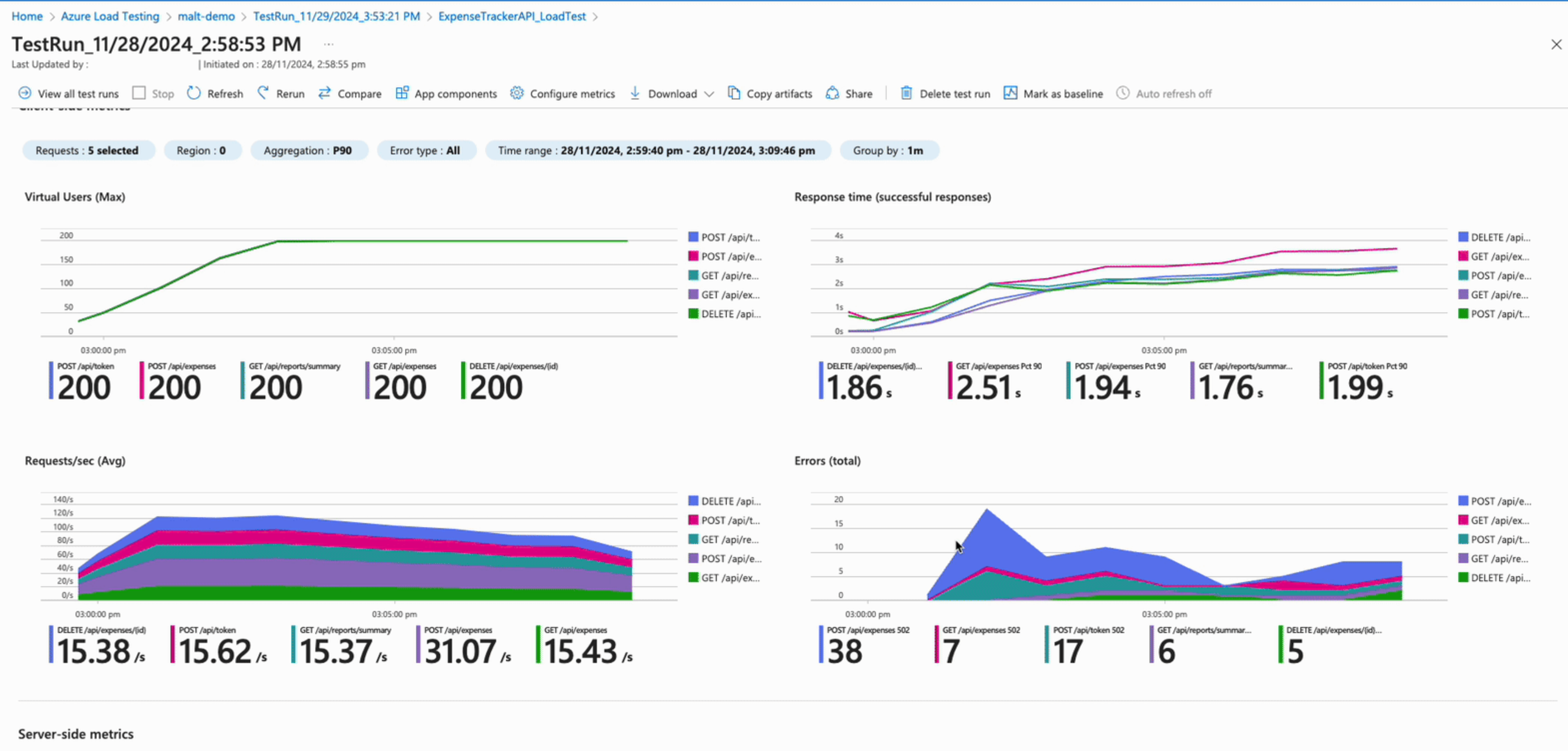Click the View all test runs icon
1568x751 pixels.
coord(24,93)
